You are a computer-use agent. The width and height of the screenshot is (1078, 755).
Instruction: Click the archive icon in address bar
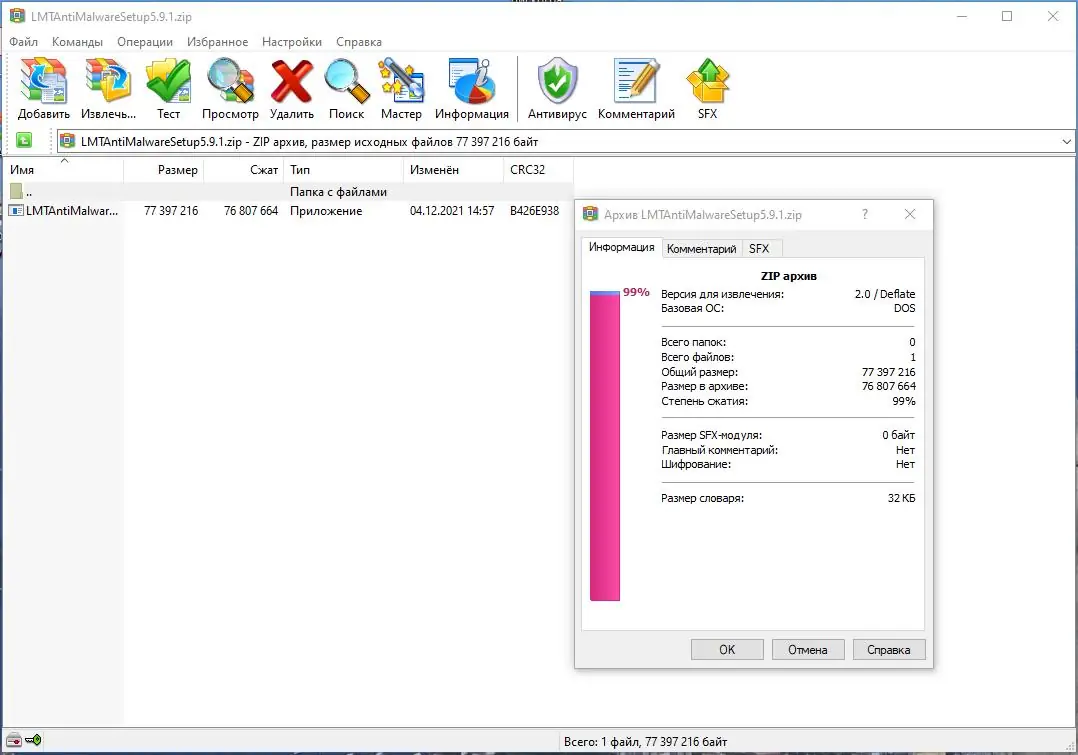click(x=67, y=142)
